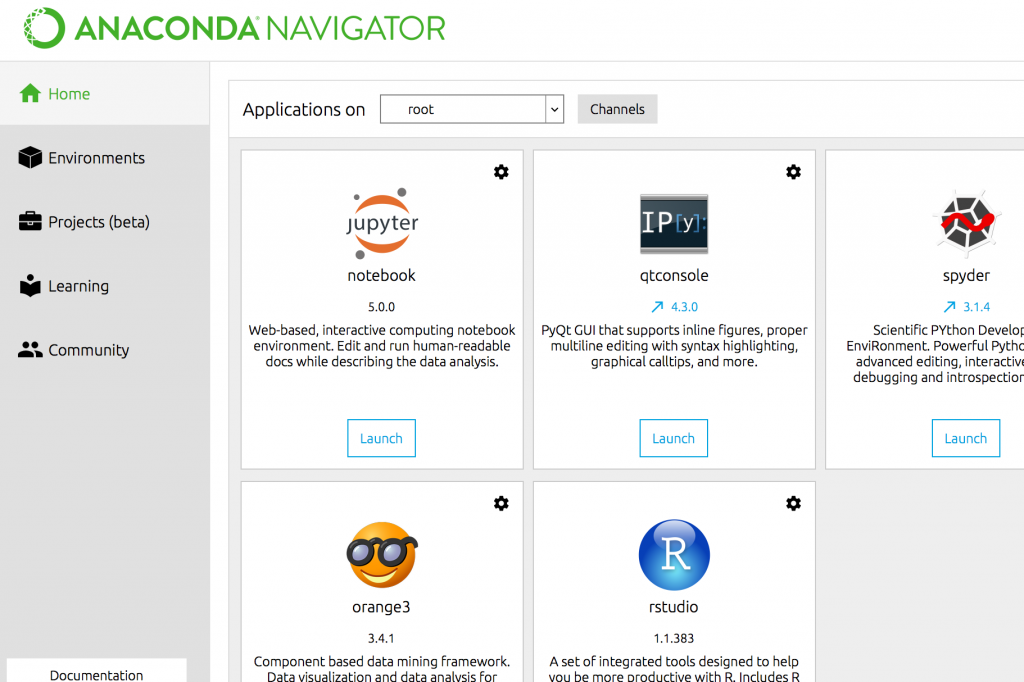Click the orange3 version 3.4.1 text
The width and height of the screenshot is (1024, 682).
(381, 638)
